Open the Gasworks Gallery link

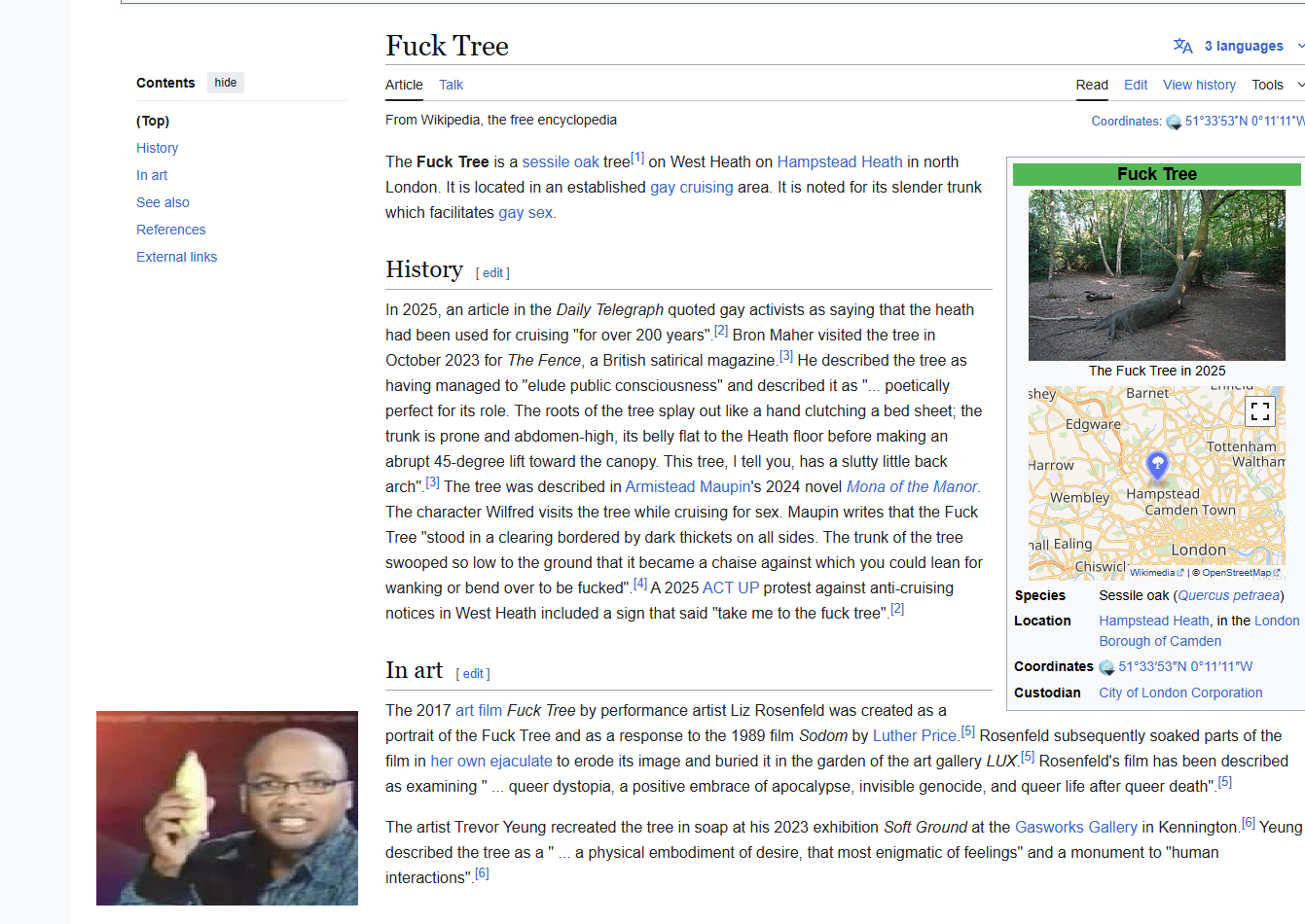click(x=1076, y=828)
